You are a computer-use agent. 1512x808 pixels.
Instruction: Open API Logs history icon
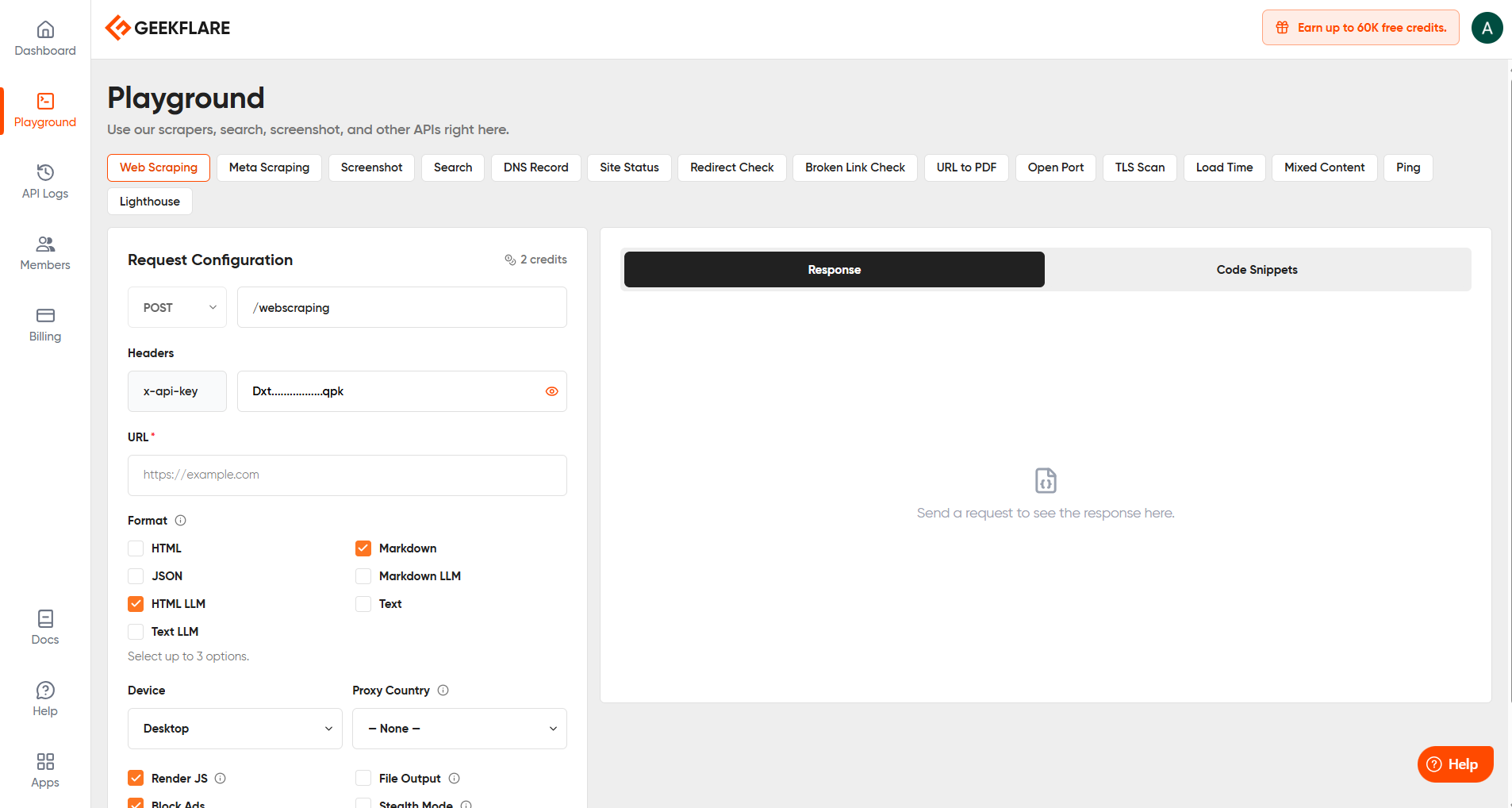45,172
